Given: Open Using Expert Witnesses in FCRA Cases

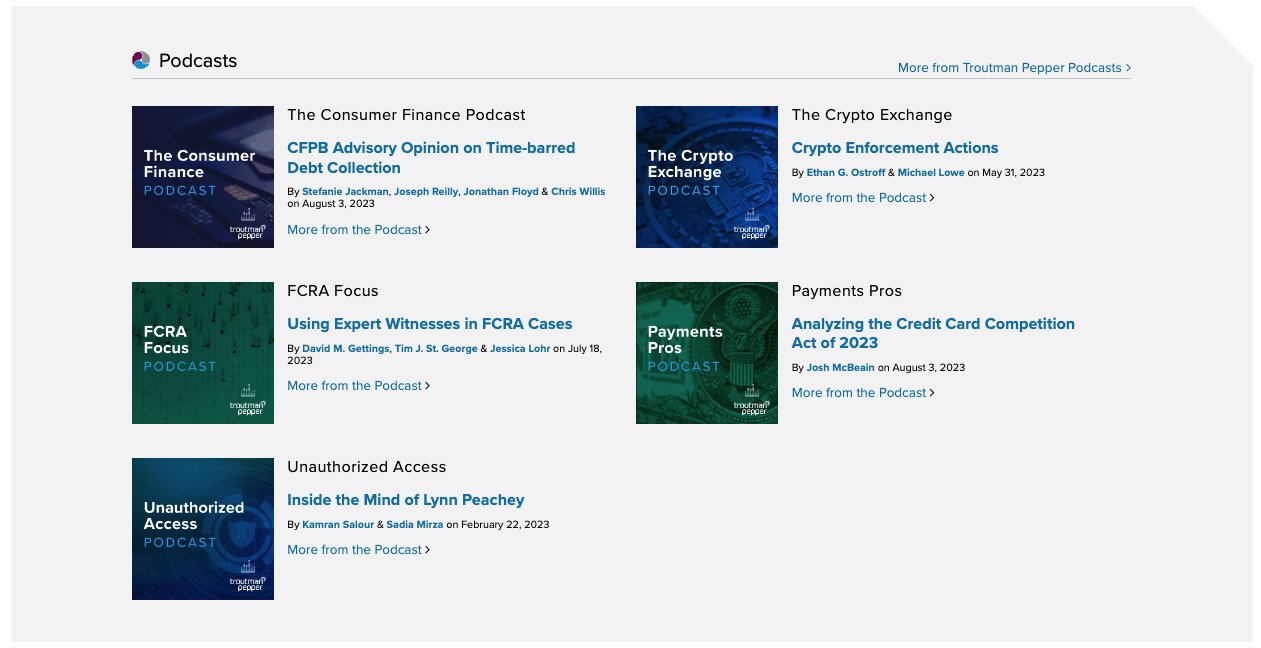Looking at the screenshot, I should [x=429, y=324].
